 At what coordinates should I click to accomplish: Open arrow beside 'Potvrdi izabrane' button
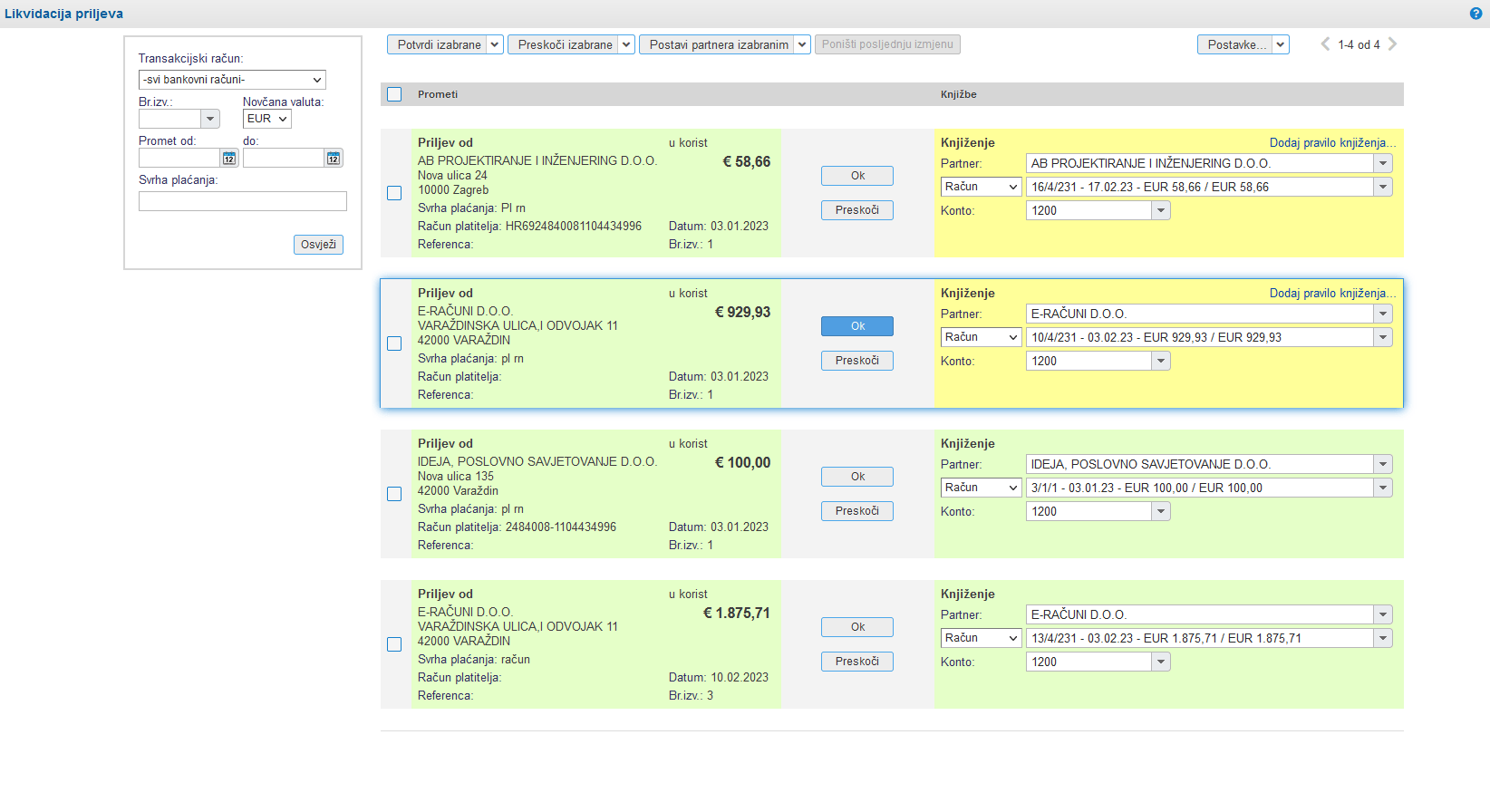[495, 44]
